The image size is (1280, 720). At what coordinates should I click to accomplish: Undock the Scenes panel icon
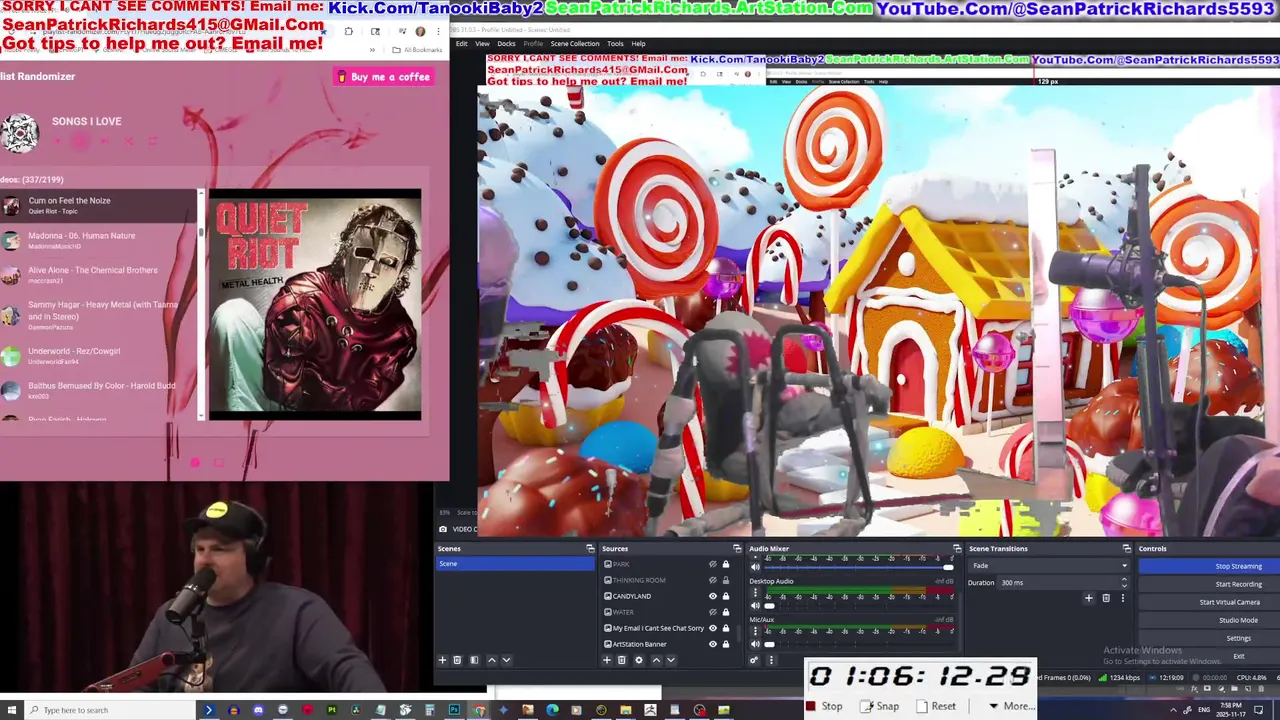(590, 548)
